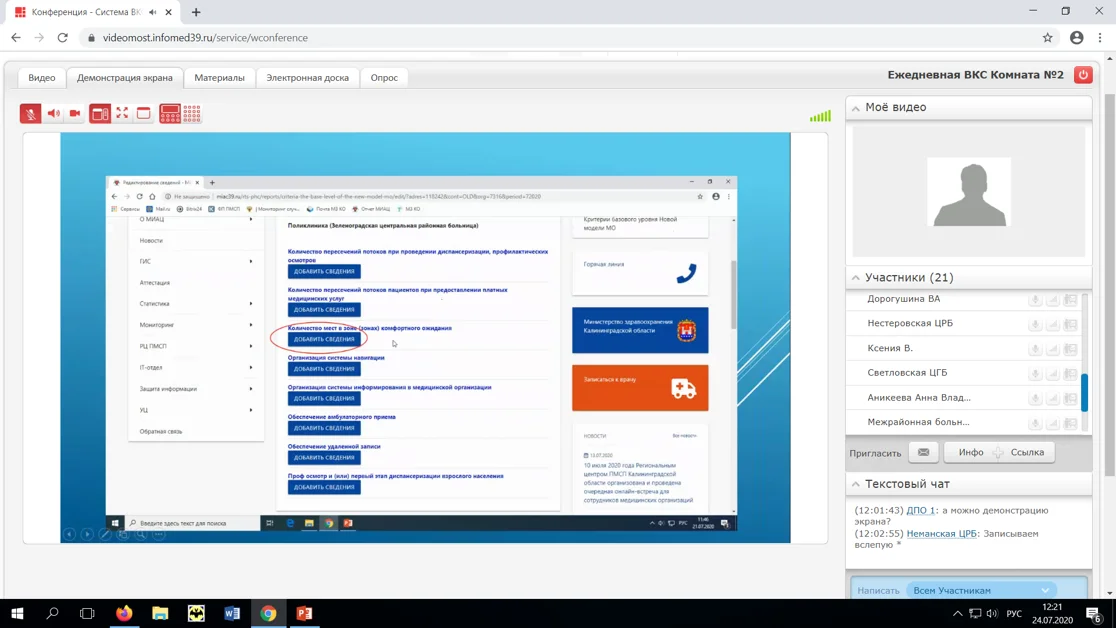Collapse the 'Участники (21)' panel

(x=856, y=278)
